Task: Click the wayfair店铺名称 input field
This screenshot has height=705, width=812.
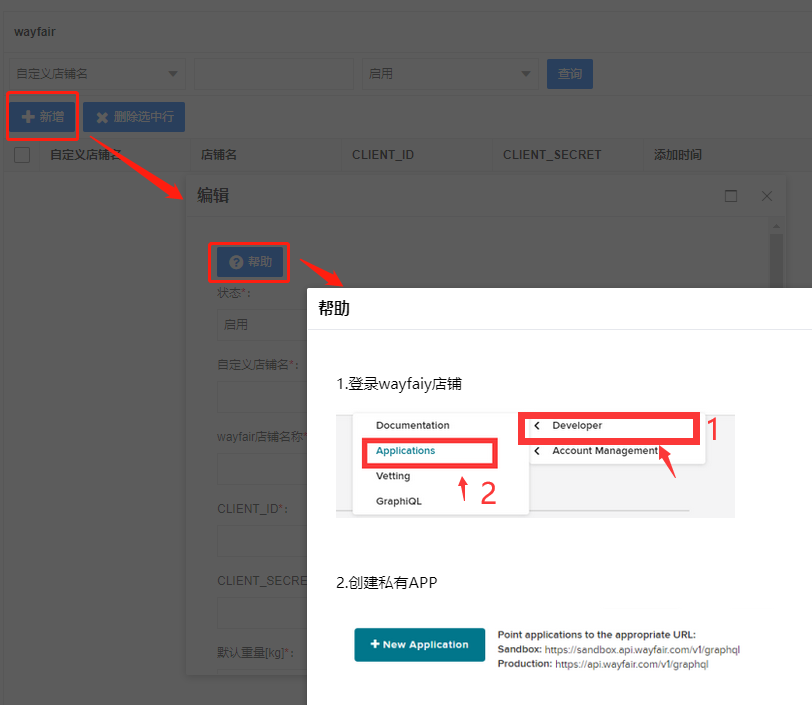Action: coord(262,469)
